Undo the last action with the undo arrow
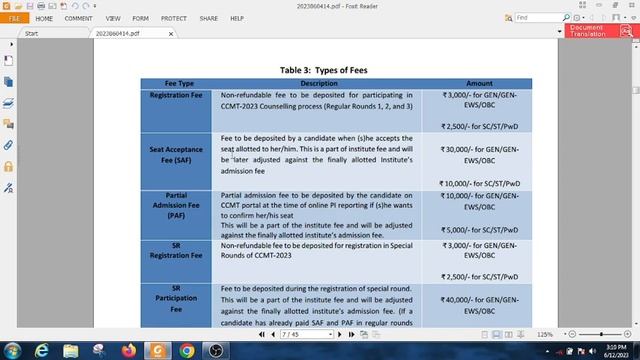Viewport: 640px width, 360px height. [75, 6]
